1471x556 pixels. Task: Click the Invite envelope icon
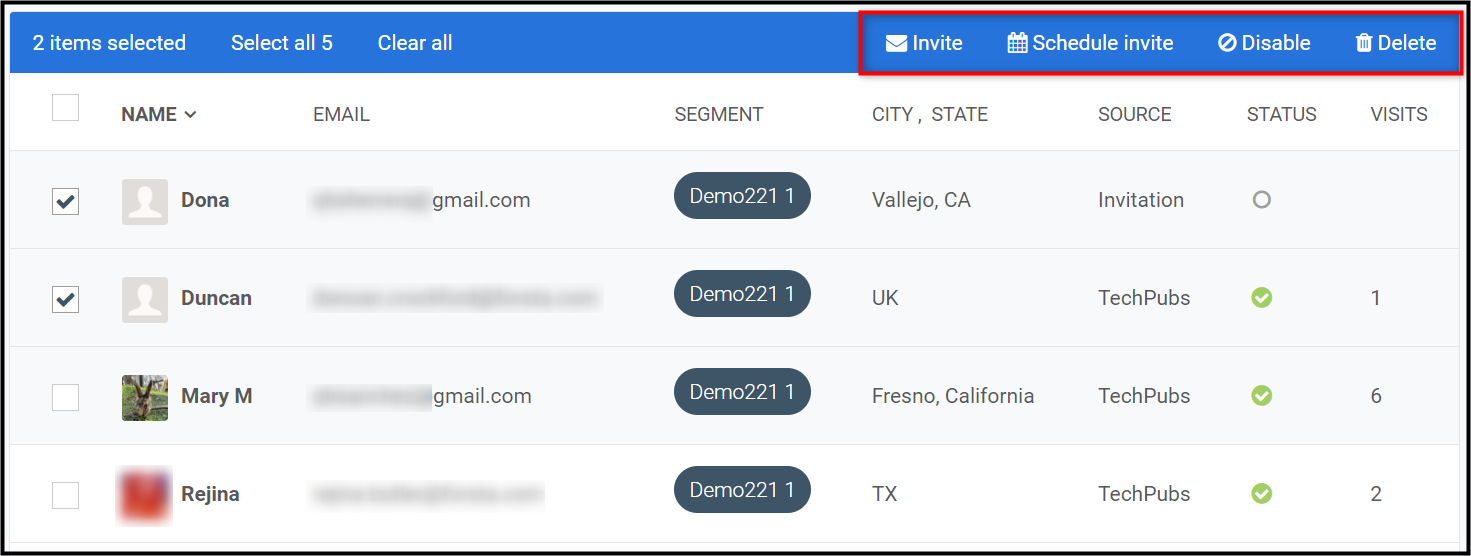tap(897, 43)
